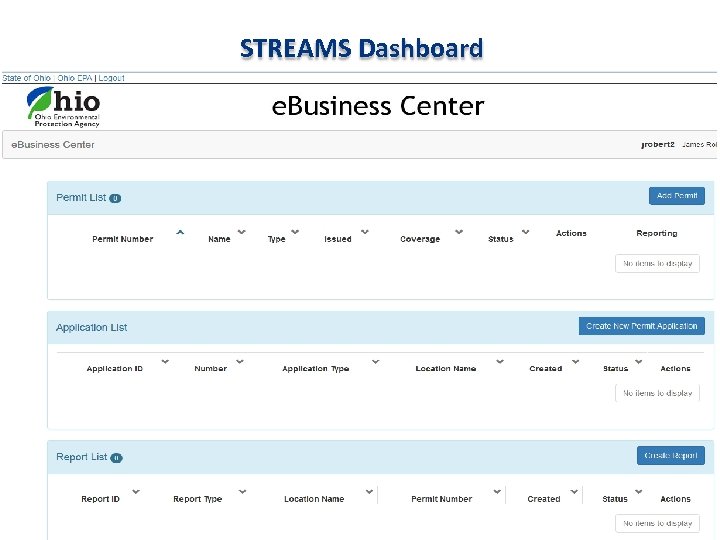Follow the State of Ohio link
This screenshot has width=720, height=540.
[27, 78]
